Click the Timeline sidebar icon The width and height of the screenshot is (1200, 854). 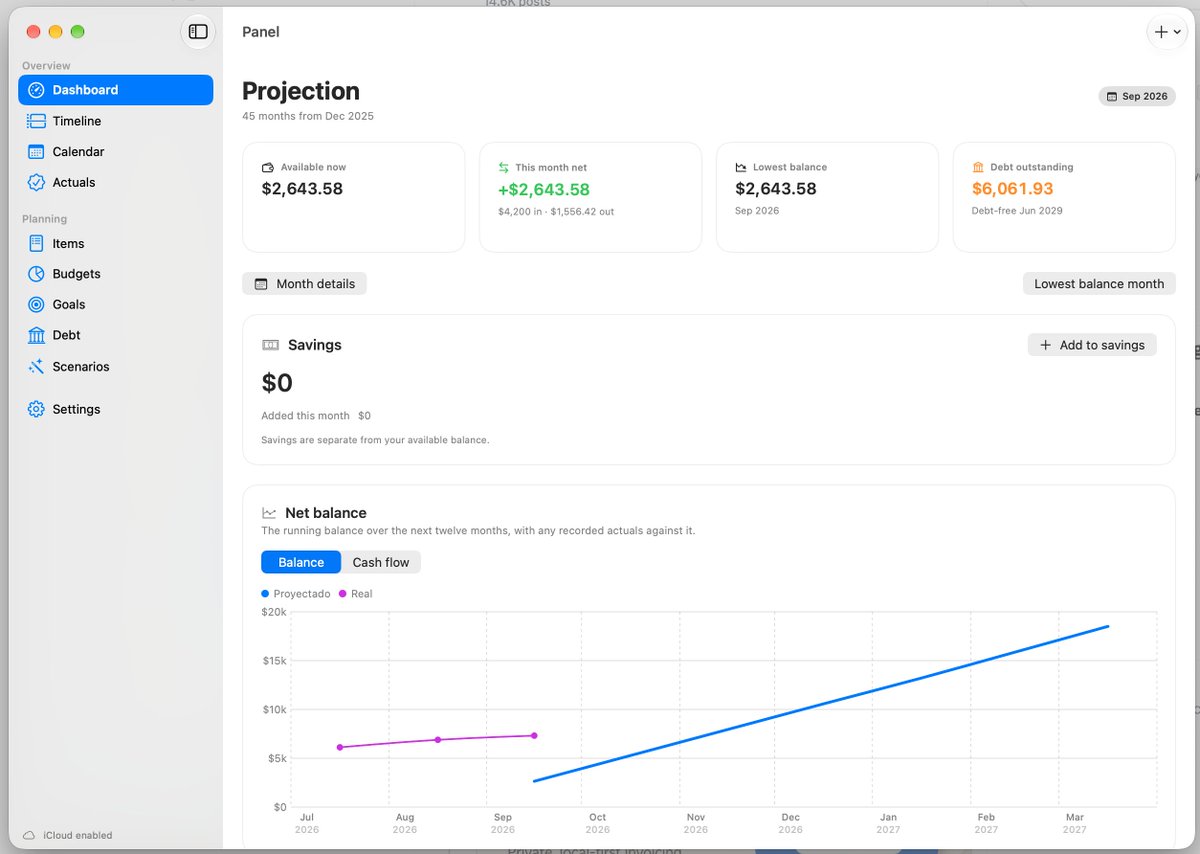36,121
